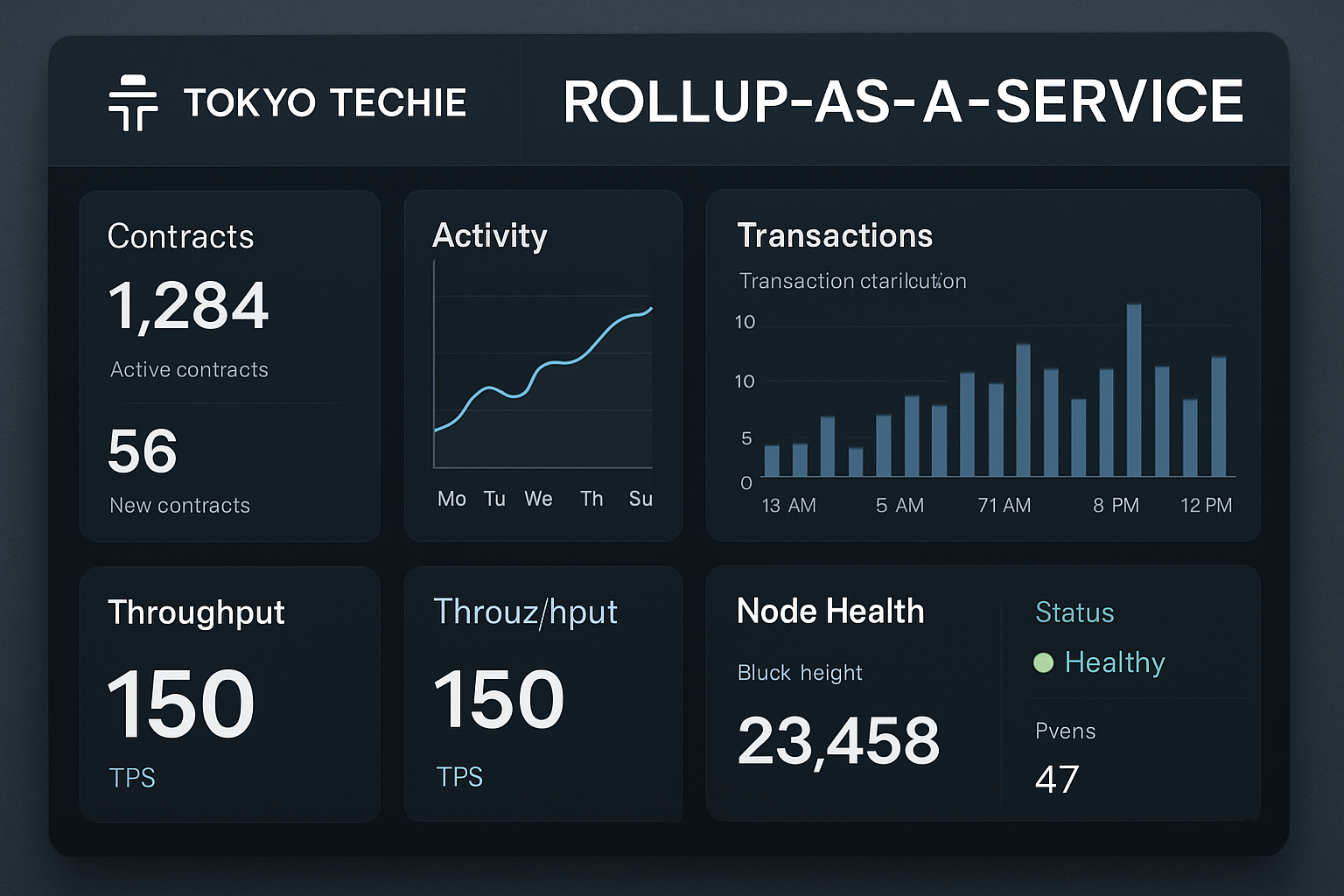The height and width of the screenshot is (896, 1344).
Task: Collapse the Node Health card
Action: (x=830, y=611)
